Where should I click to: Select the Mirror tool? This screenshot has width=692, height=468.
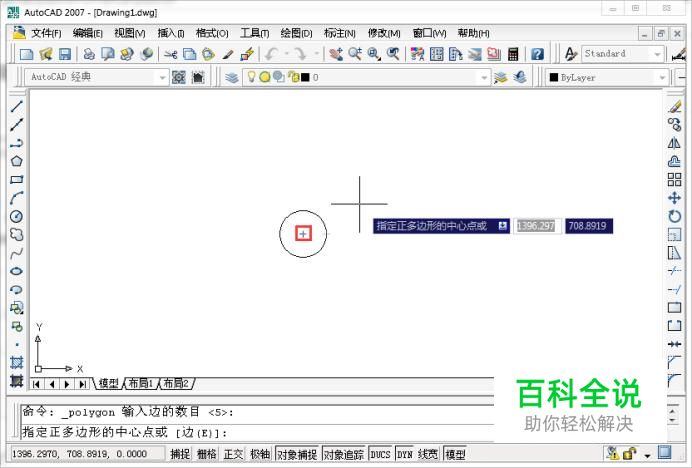(674, 143)
